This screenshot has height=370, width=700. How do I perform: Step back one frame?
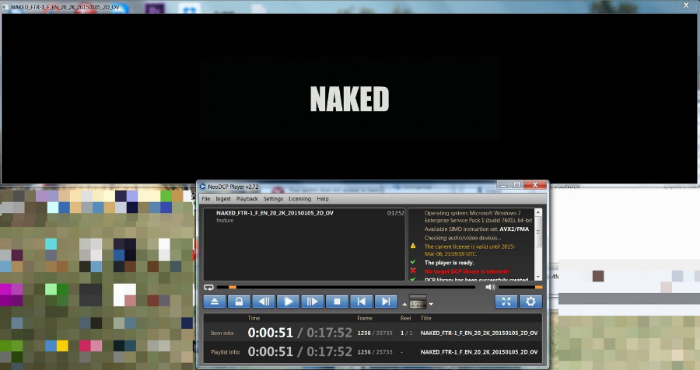click(263, 302)
